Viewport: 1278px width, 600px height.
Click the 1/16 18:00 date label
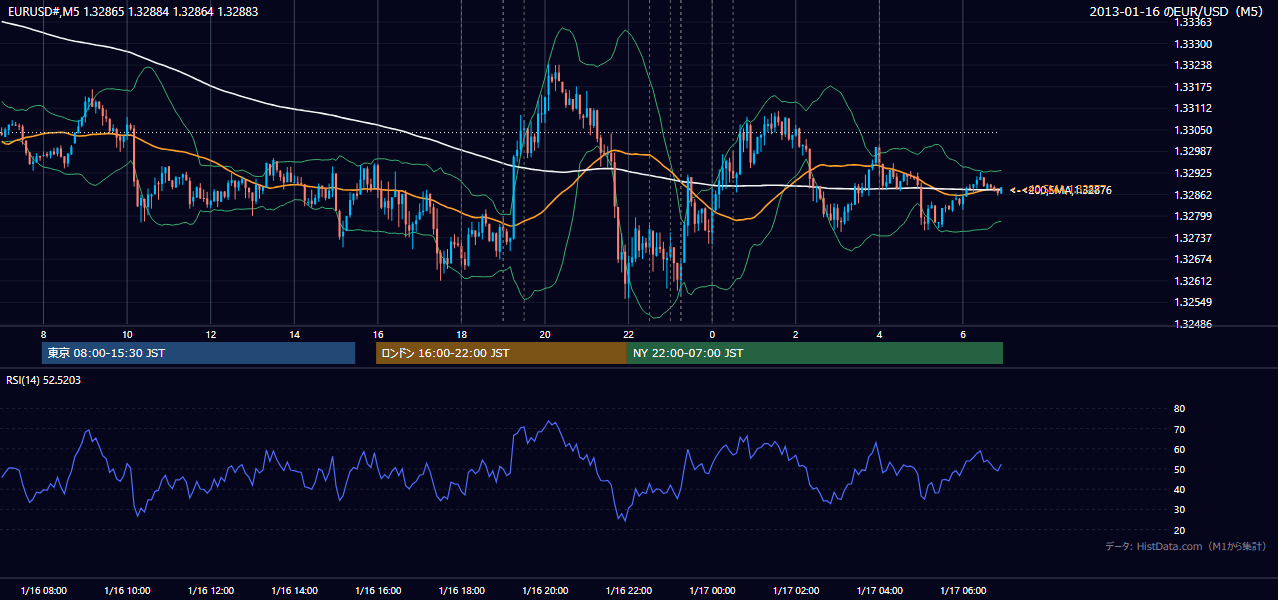(461, 591)
